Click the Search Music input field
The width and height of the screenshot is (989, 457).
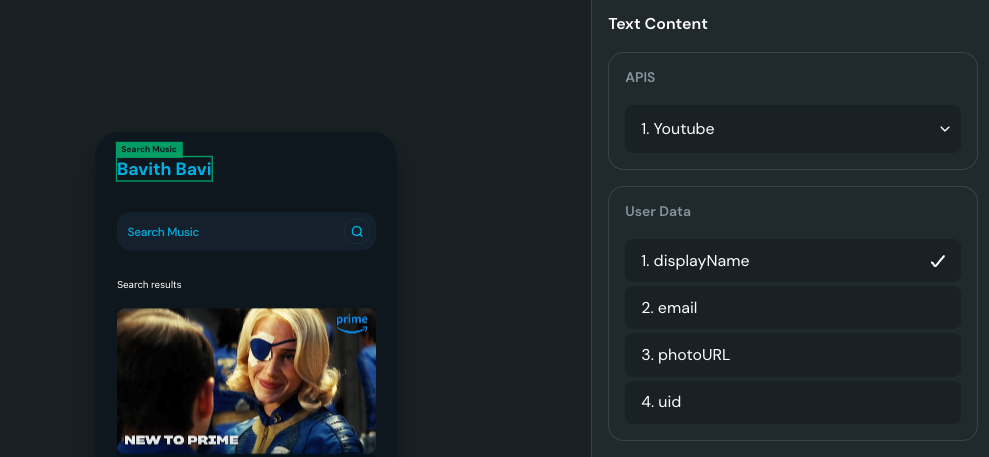coord(247,231)
